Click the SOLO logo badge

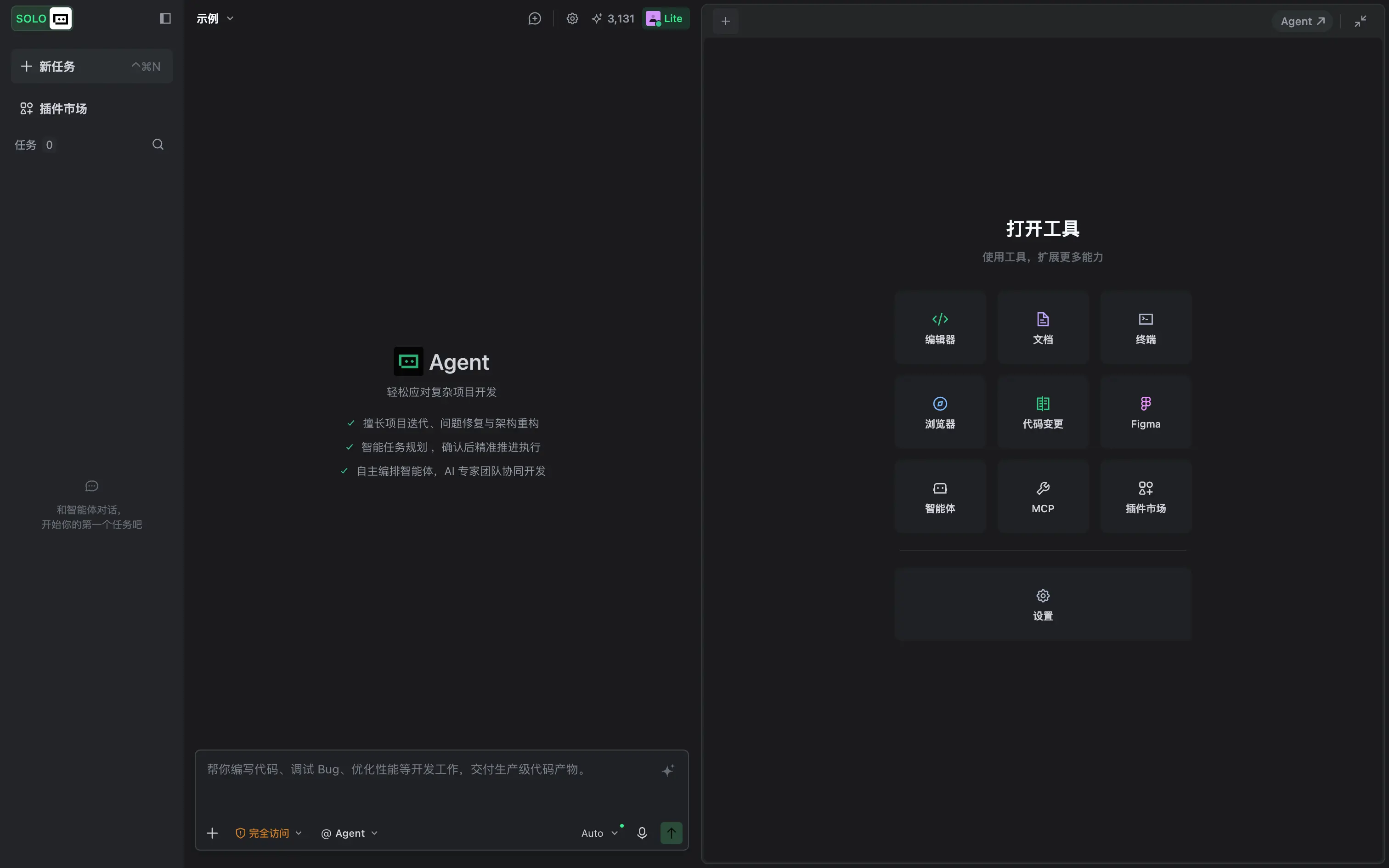click(x=42, y=19)
